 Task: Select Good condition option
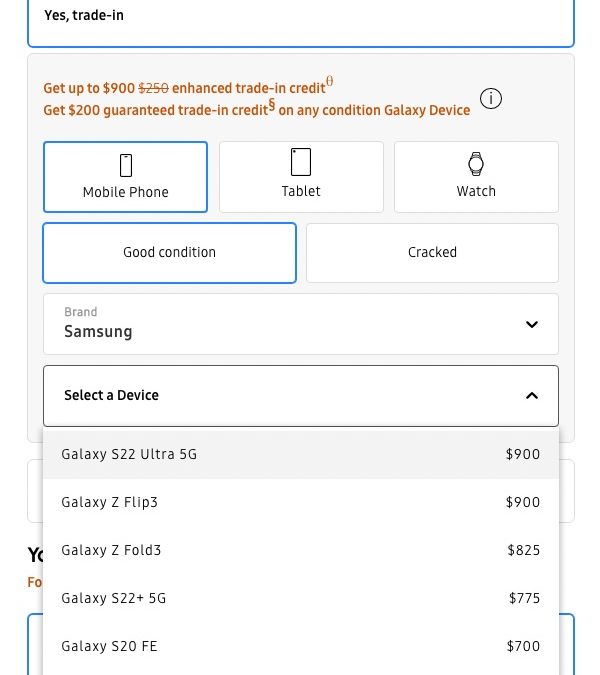[x=170, y=253]
